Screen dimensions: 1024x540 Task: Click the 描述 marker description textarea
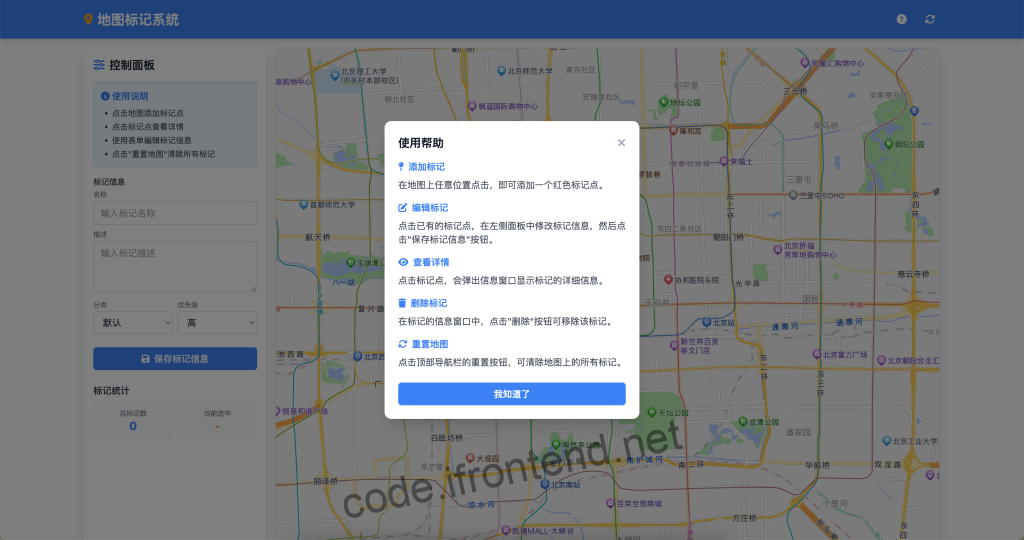coord(175,267)
